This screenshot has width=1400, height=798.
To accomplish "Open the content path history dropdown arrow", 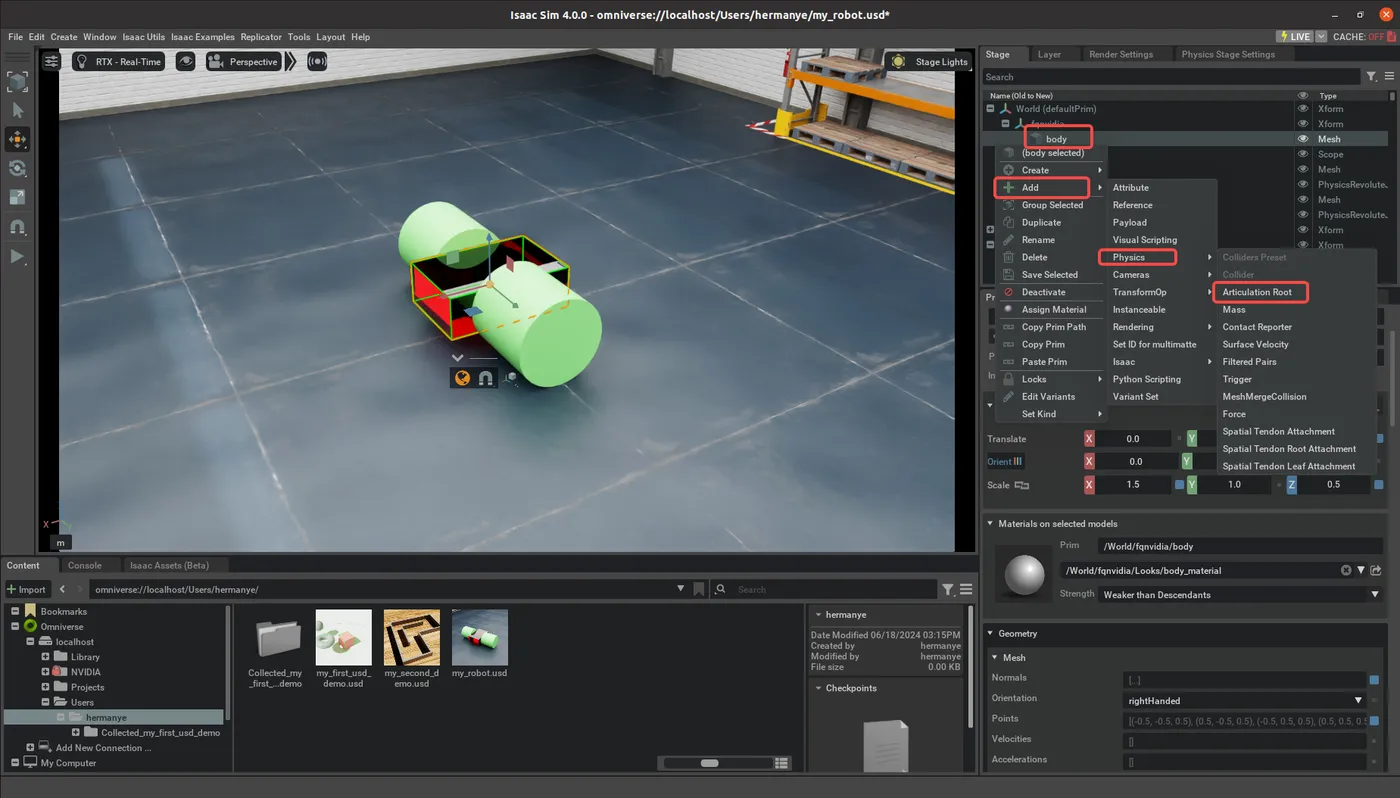I will (681, 589).
